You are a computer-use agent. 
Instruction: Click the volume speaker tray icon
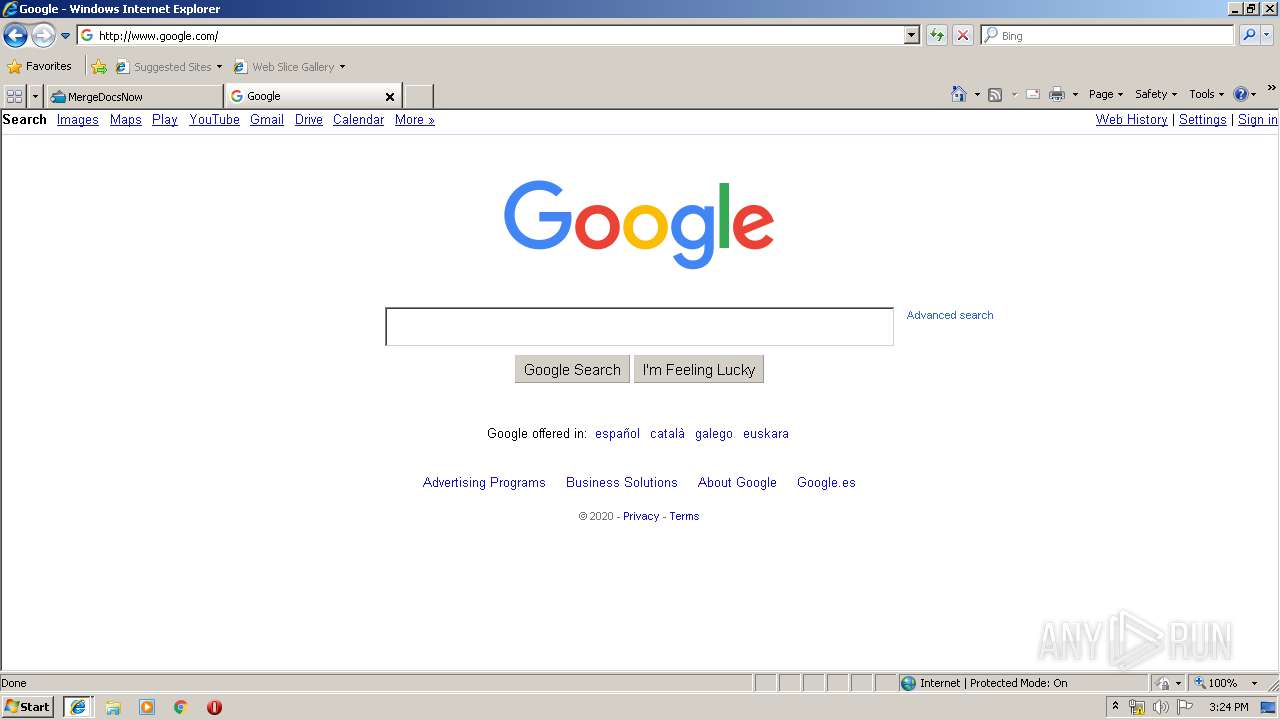pyautogui.click(x=1160, y=707)
